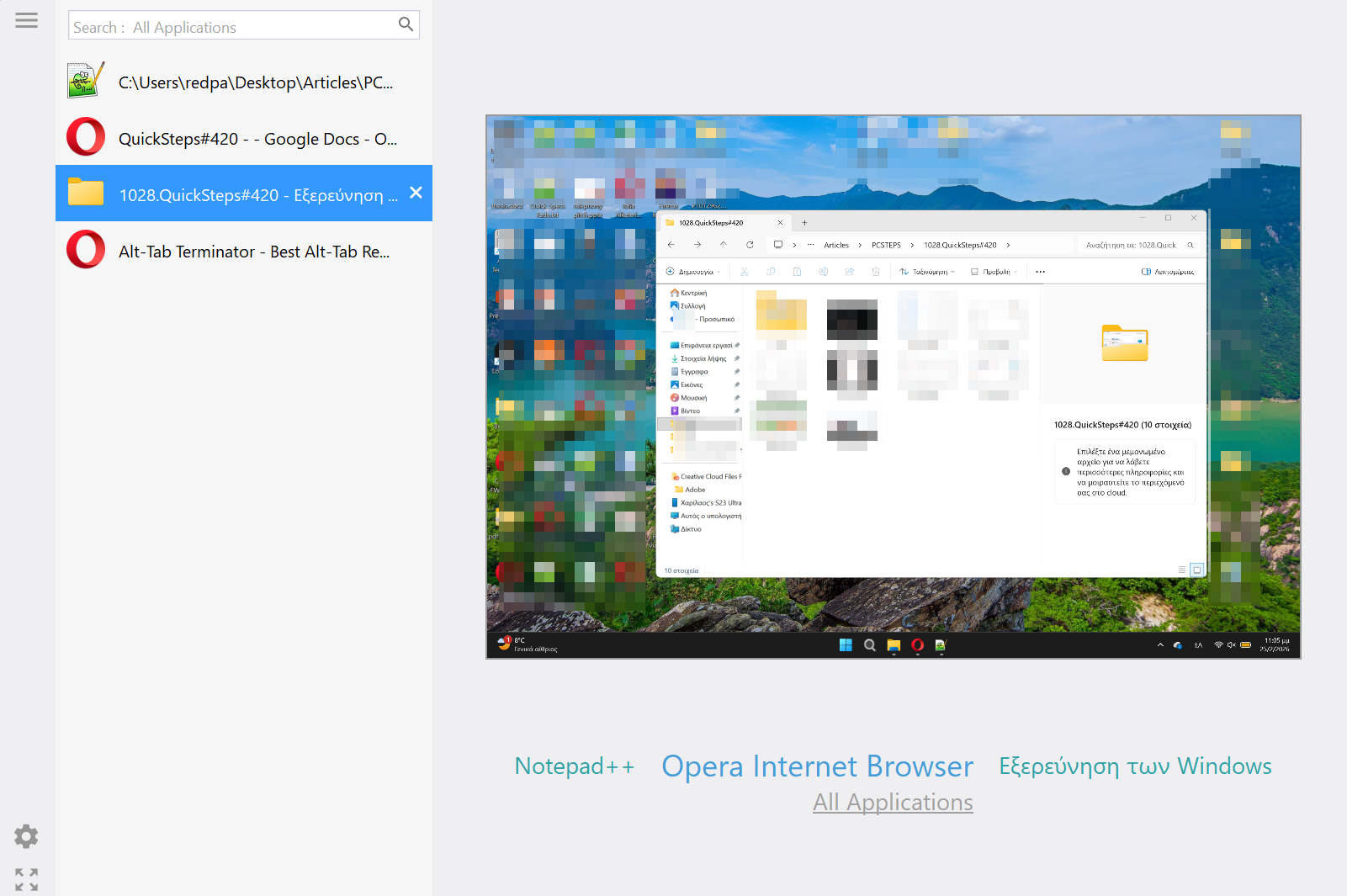Show All Applications link
This screenshot has width=1347, height=896.
point(893,803)
